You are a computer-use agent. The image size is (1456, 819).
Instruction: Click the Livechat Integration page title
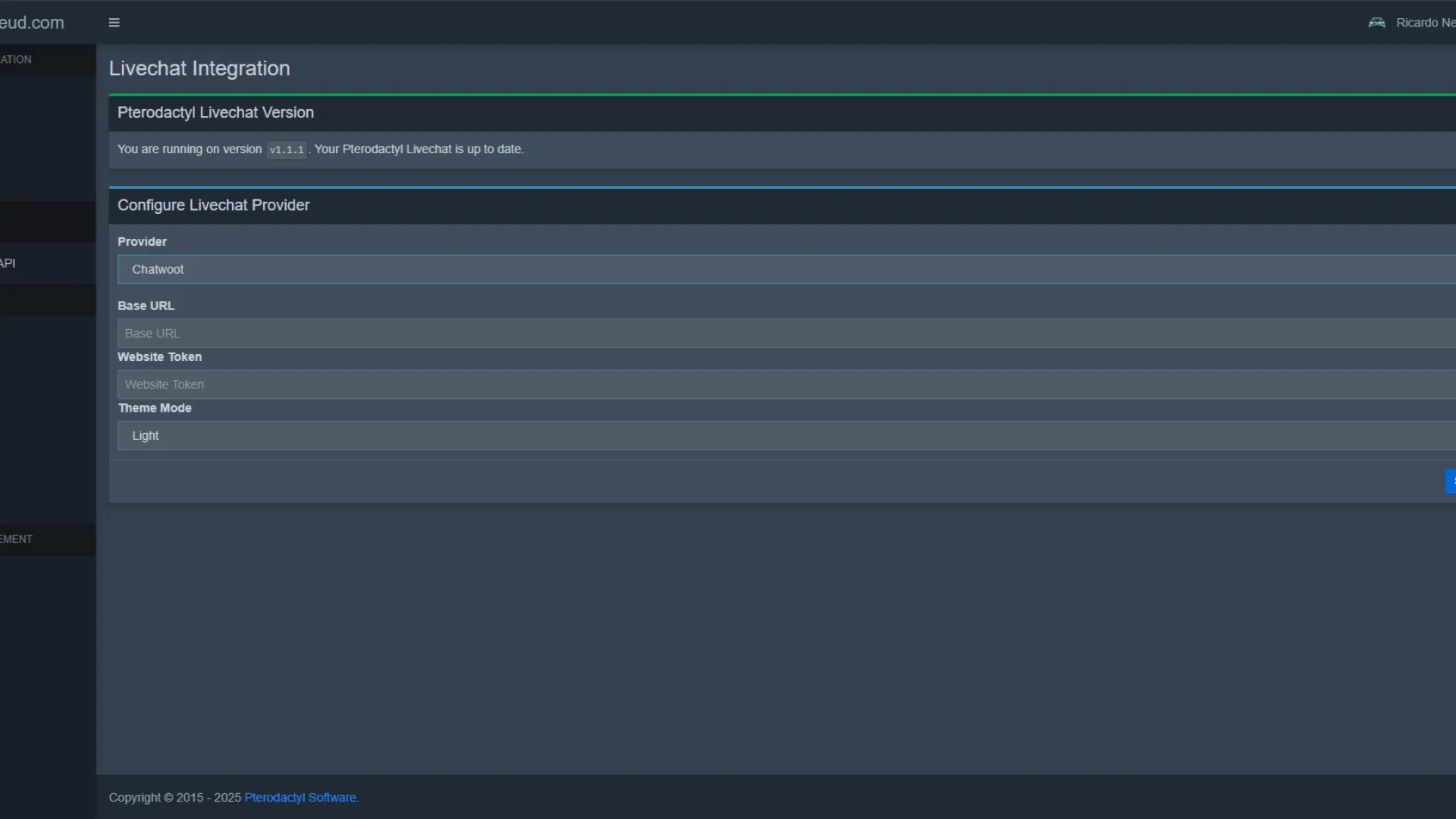(x=199, y=69)
